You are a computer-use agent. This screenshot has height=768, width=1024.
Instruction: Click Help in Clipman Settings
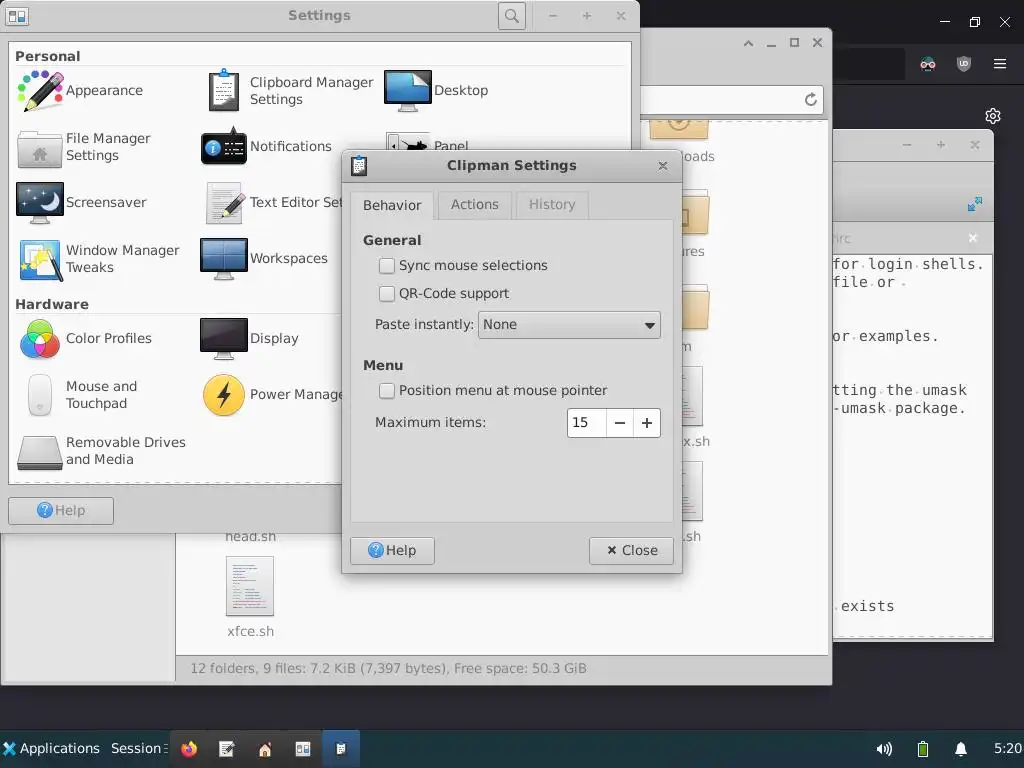(x=392, y=551)
